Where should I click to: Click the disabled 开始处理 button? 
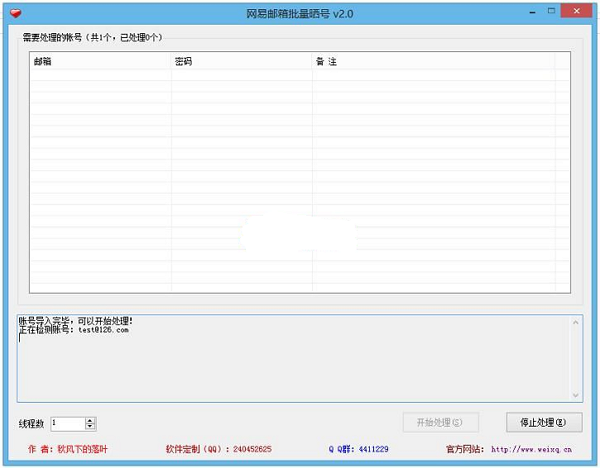tap(440, 422)
